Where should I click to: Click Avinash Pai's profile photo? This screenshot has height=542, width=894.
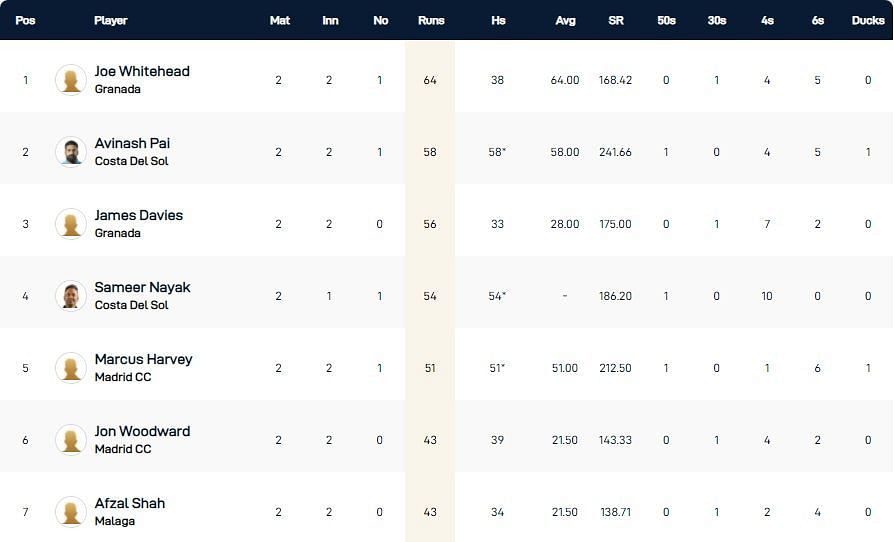(71, 152)
